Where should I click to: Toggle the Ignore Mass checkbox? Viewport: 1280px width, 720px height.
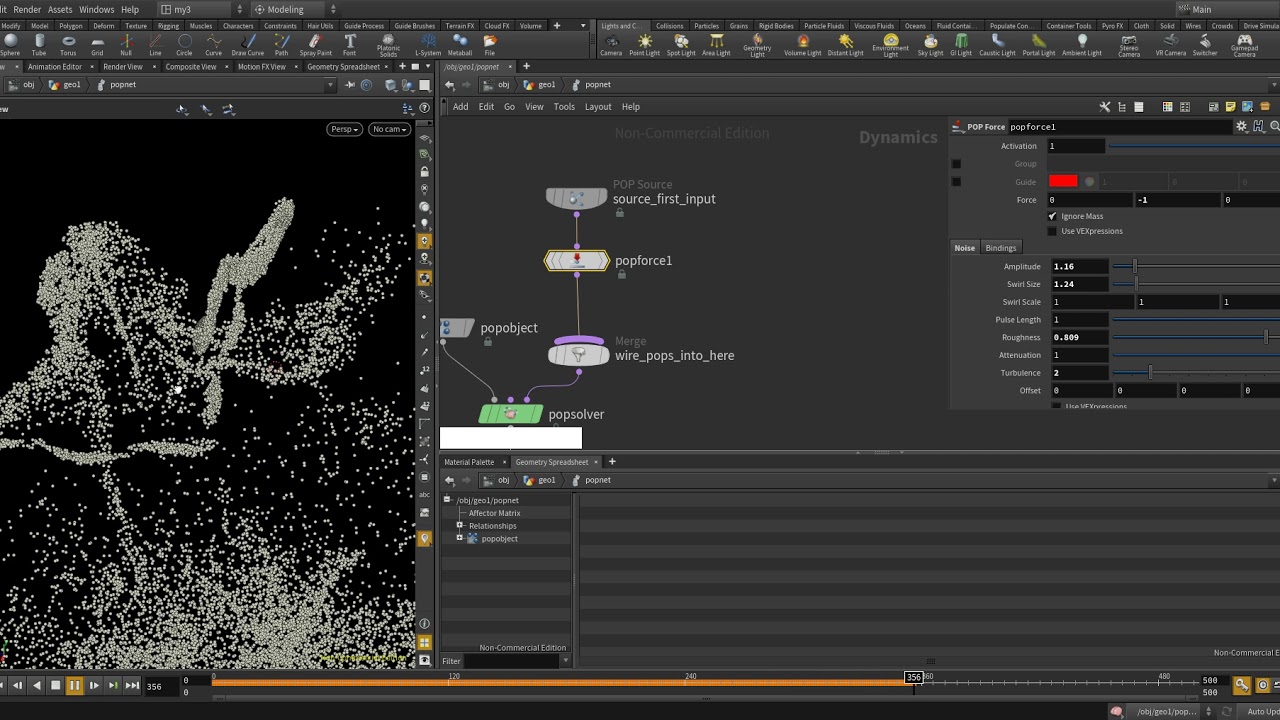pos(1052,216)
